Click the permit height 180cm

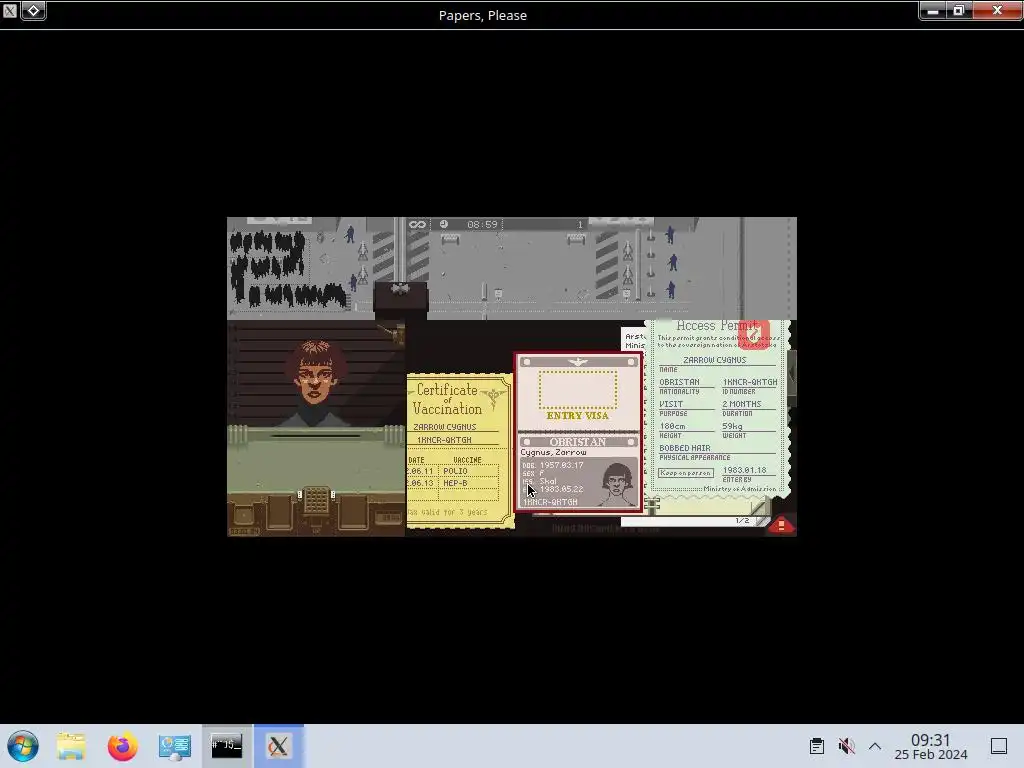point(672,426)
